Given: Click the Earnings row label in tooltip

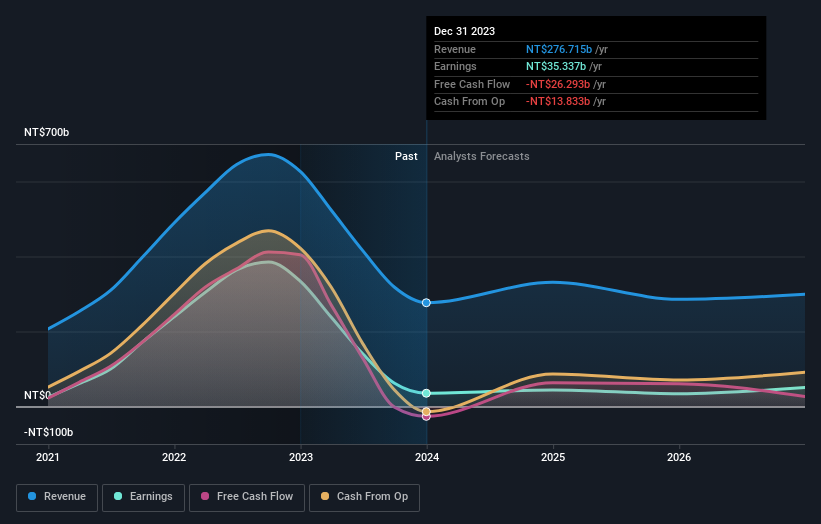Looking at the screenshot, I should 455,66.
